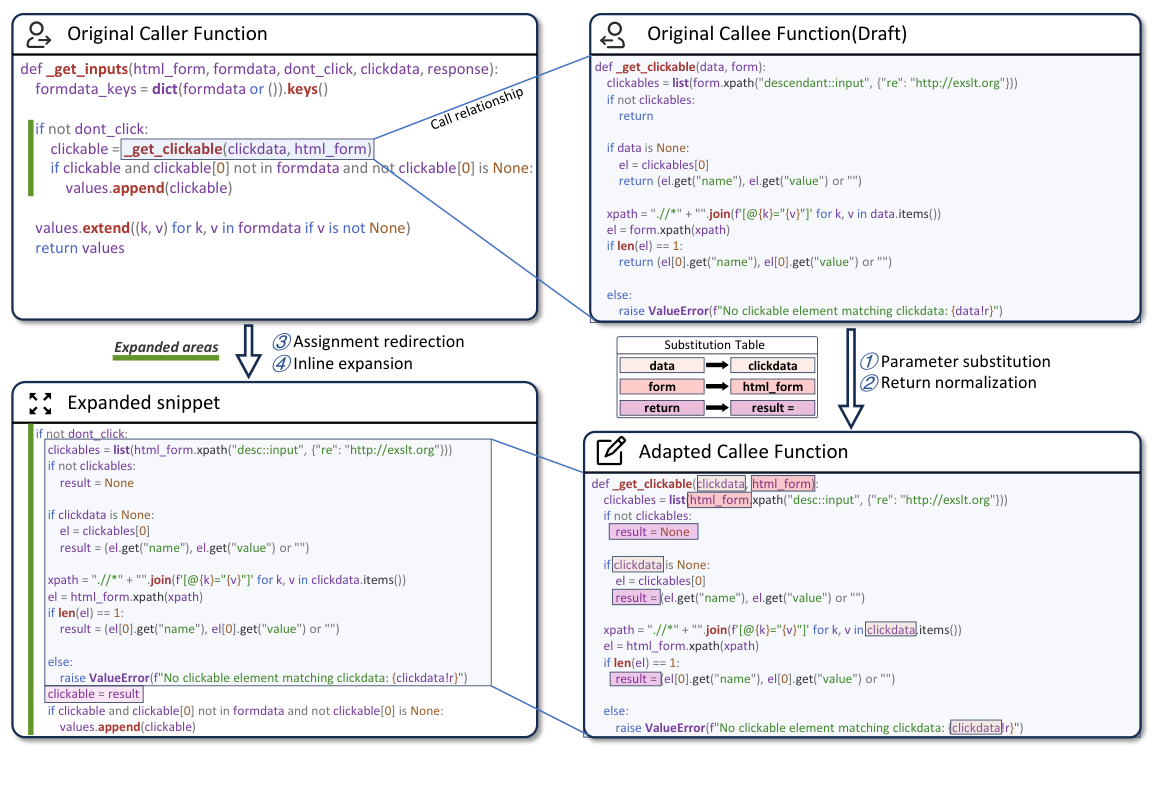Click circled step ① Parameter substitution
The height and width of the screenshot is (803, 1162).
(867, 362)
